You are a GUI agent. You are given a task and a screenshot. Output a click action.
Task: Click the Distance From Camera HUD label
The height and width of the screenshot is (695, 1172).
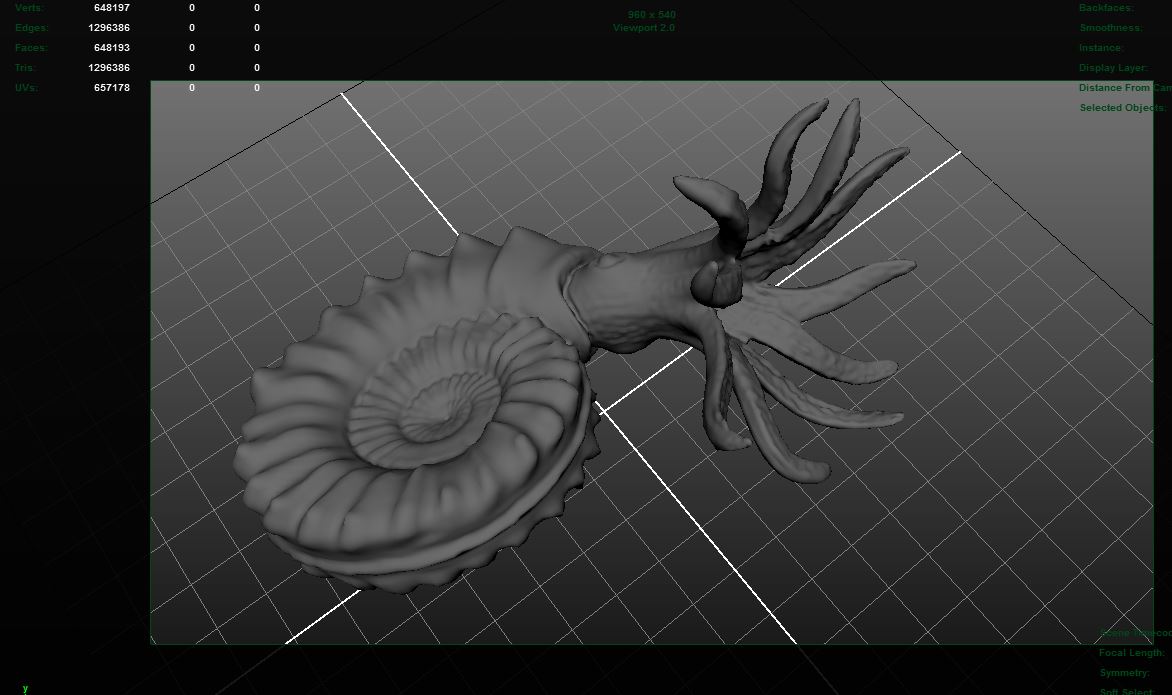click(x=1125, y=87)
